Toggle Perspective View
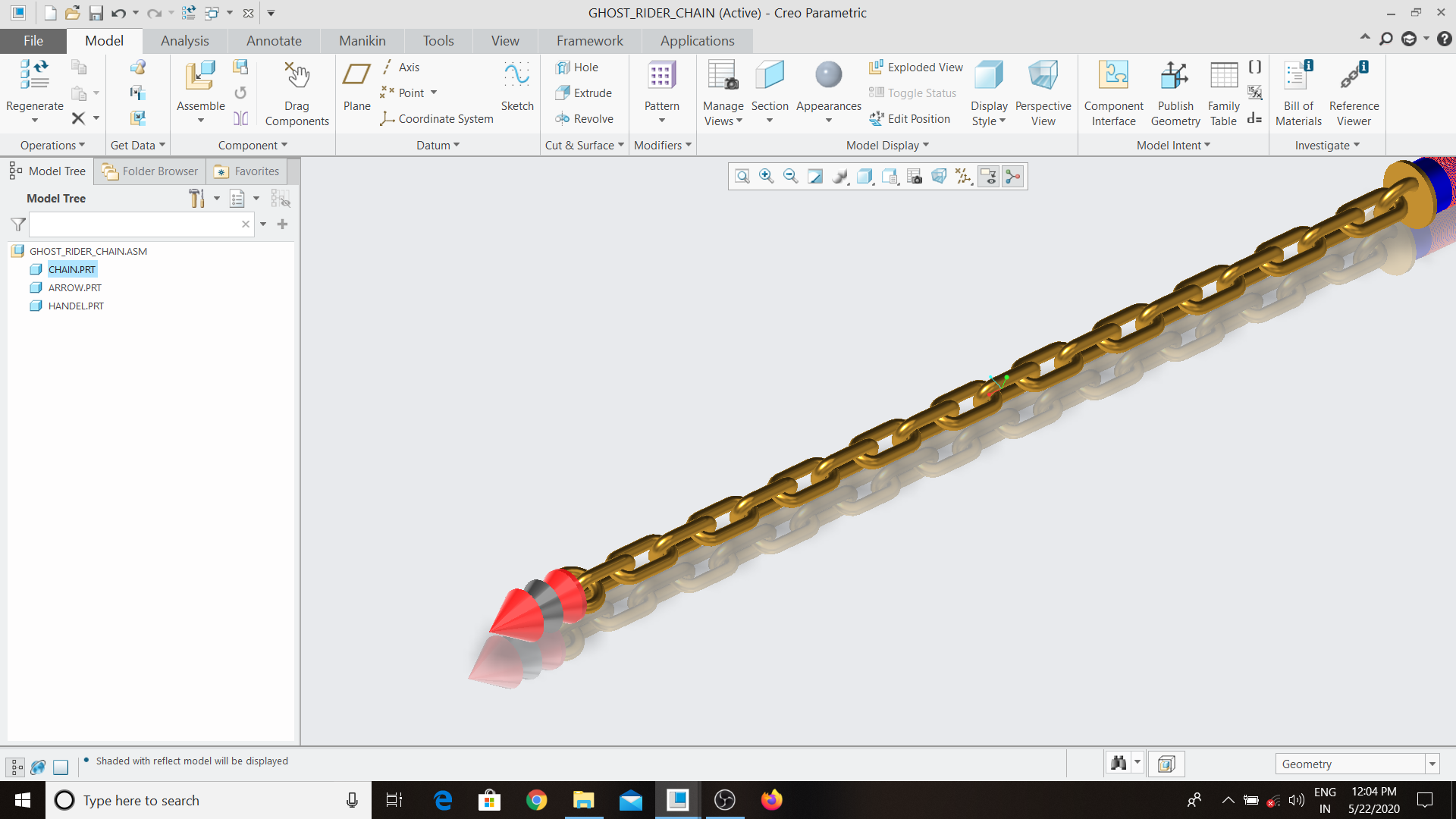 [1043, 93]
